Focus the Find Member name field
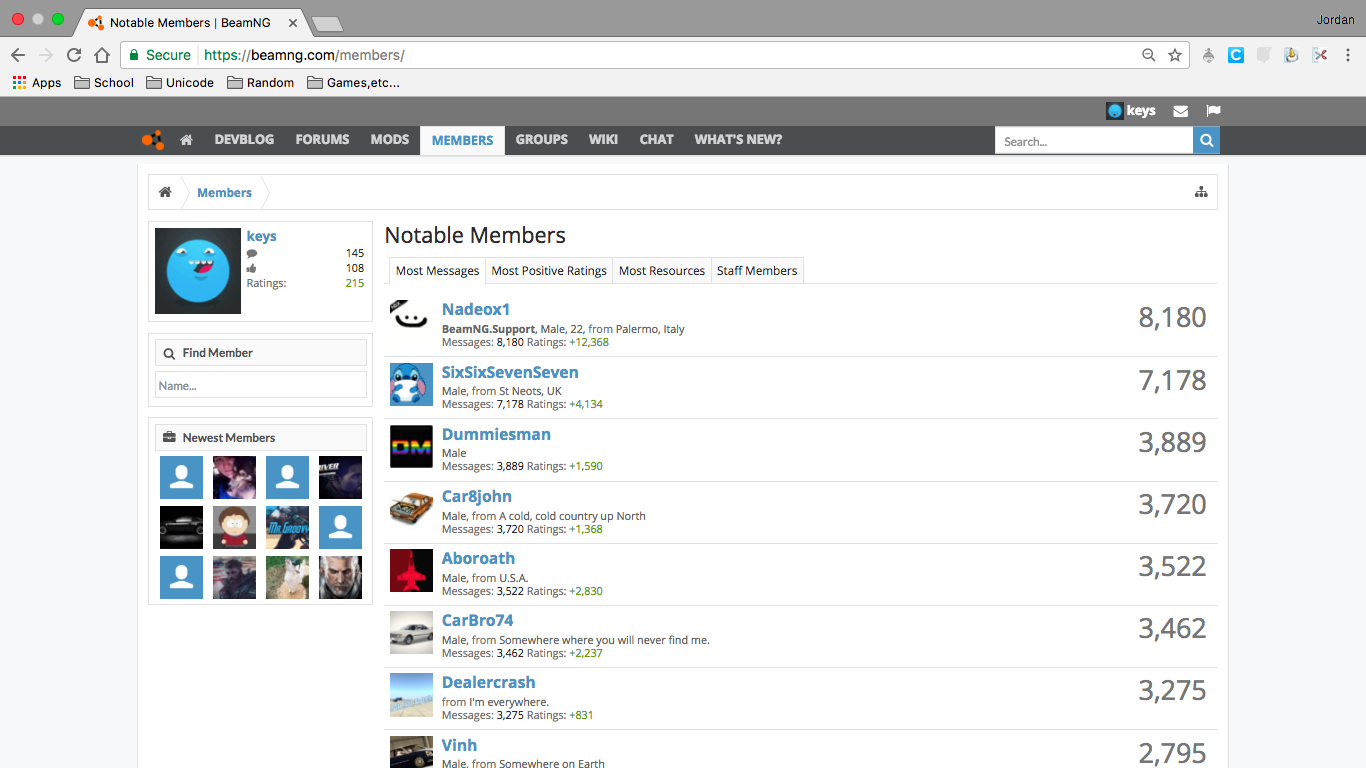This screenshot has height=768, width=1366. click(x=261, y=385)
